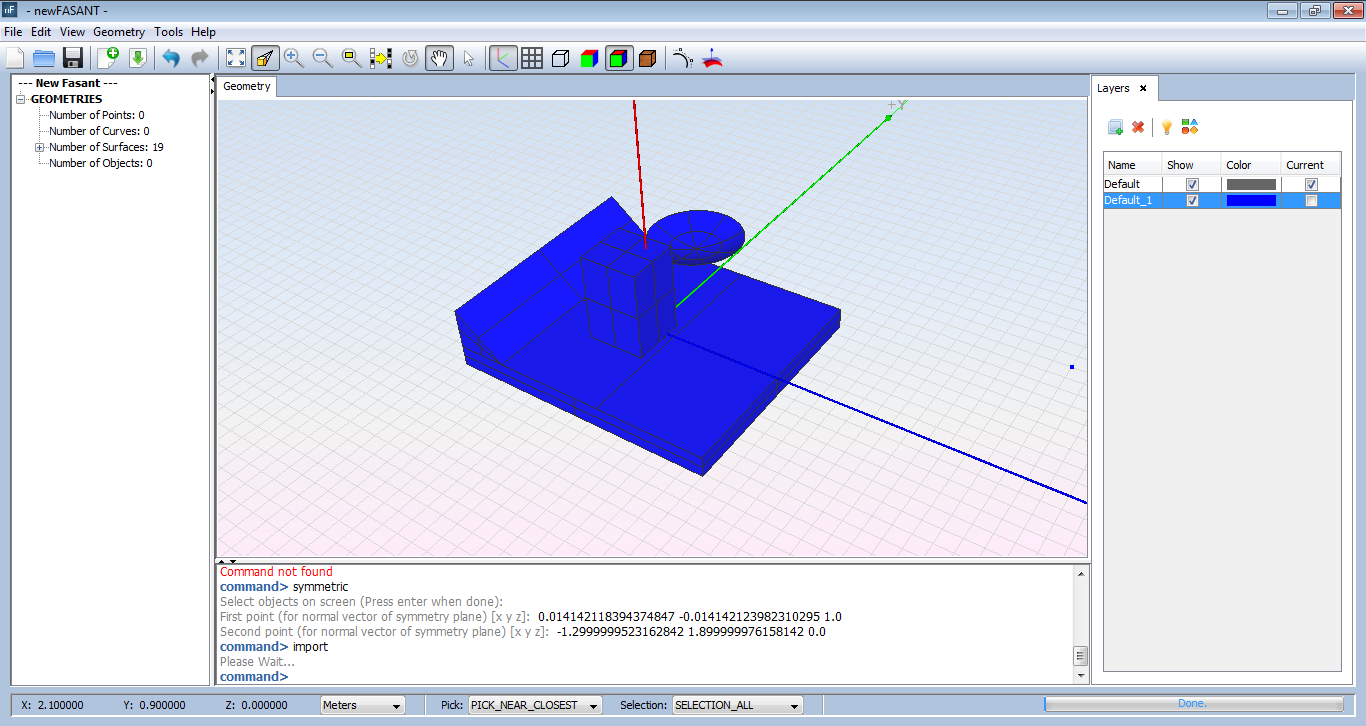
Task: Open the Meters units dropdown
Action: 362,705
